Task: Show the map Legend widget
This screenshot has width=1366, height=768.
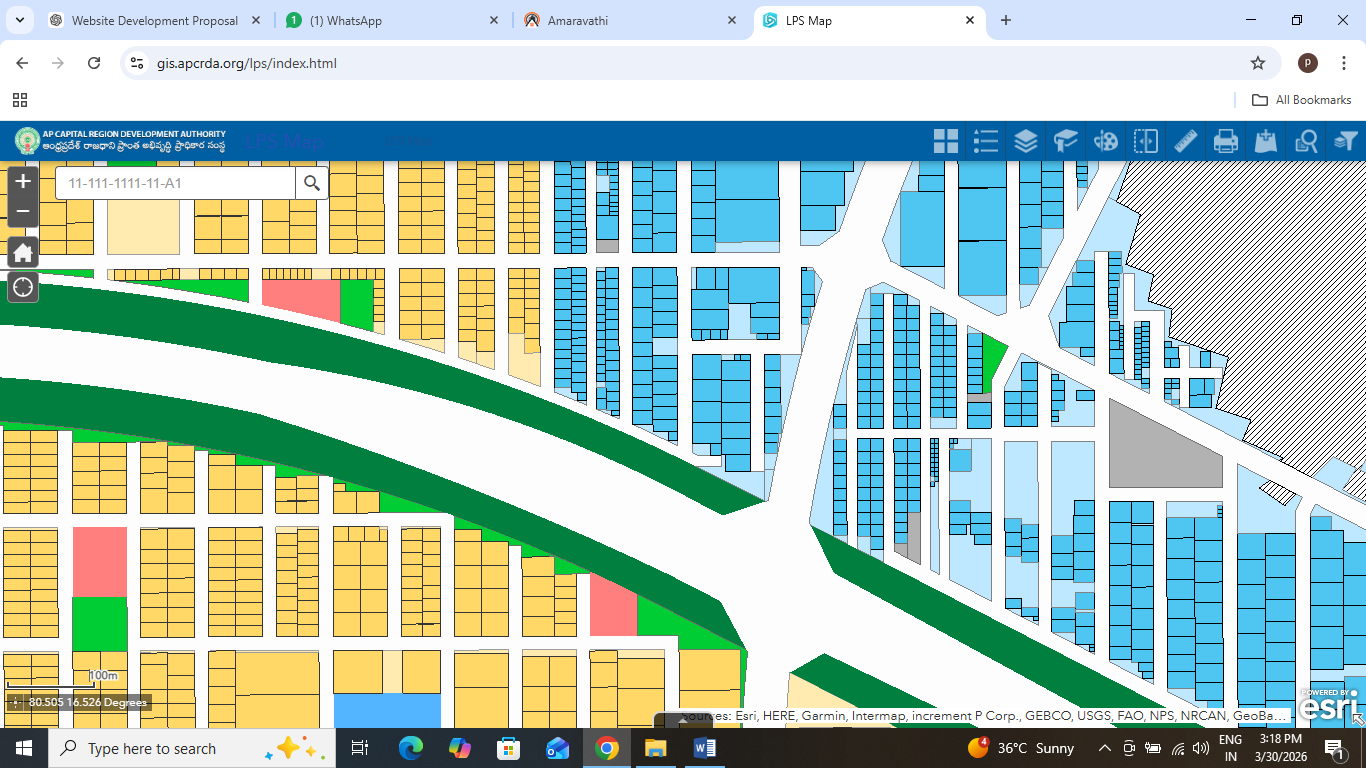Action: [x=986, y=141]
